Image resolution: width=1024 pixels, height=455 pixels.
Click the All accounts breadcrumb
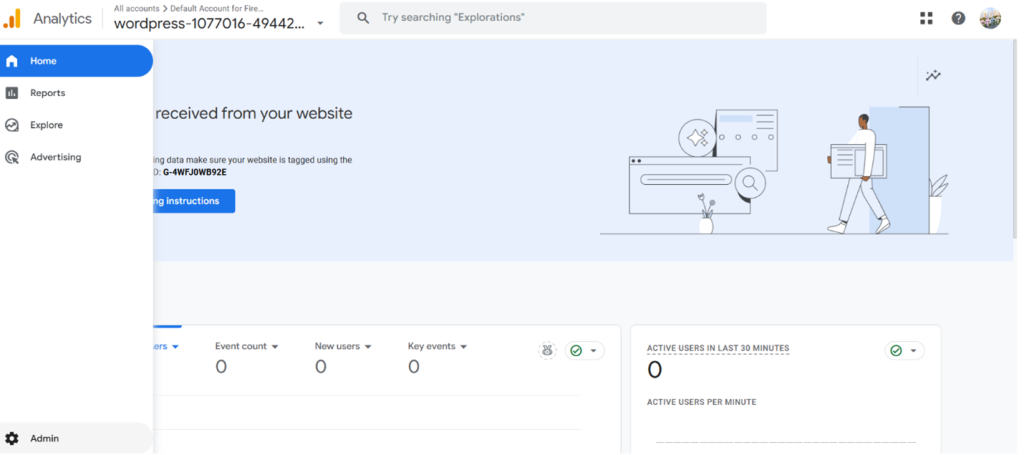(x=136, y=8)
